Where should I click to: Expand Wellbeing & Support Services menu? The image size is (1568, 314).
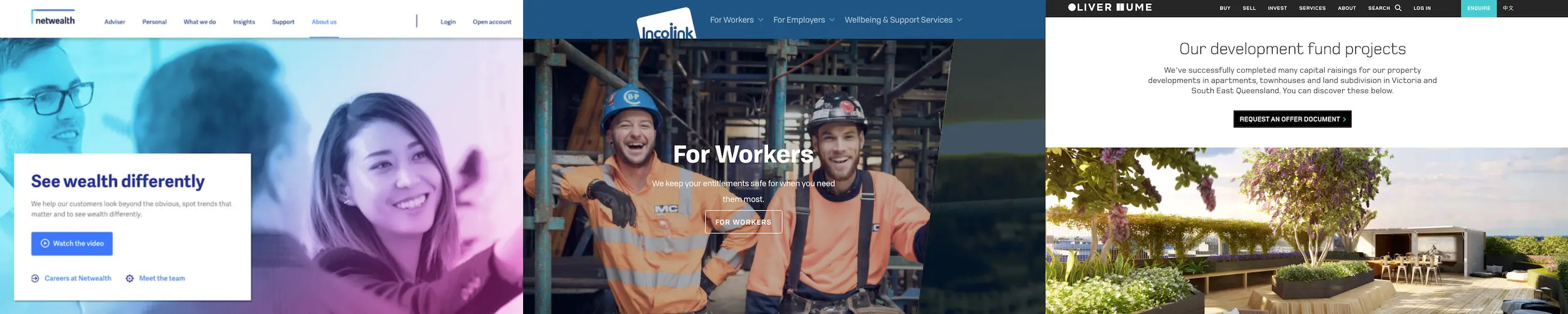point(903,20)
